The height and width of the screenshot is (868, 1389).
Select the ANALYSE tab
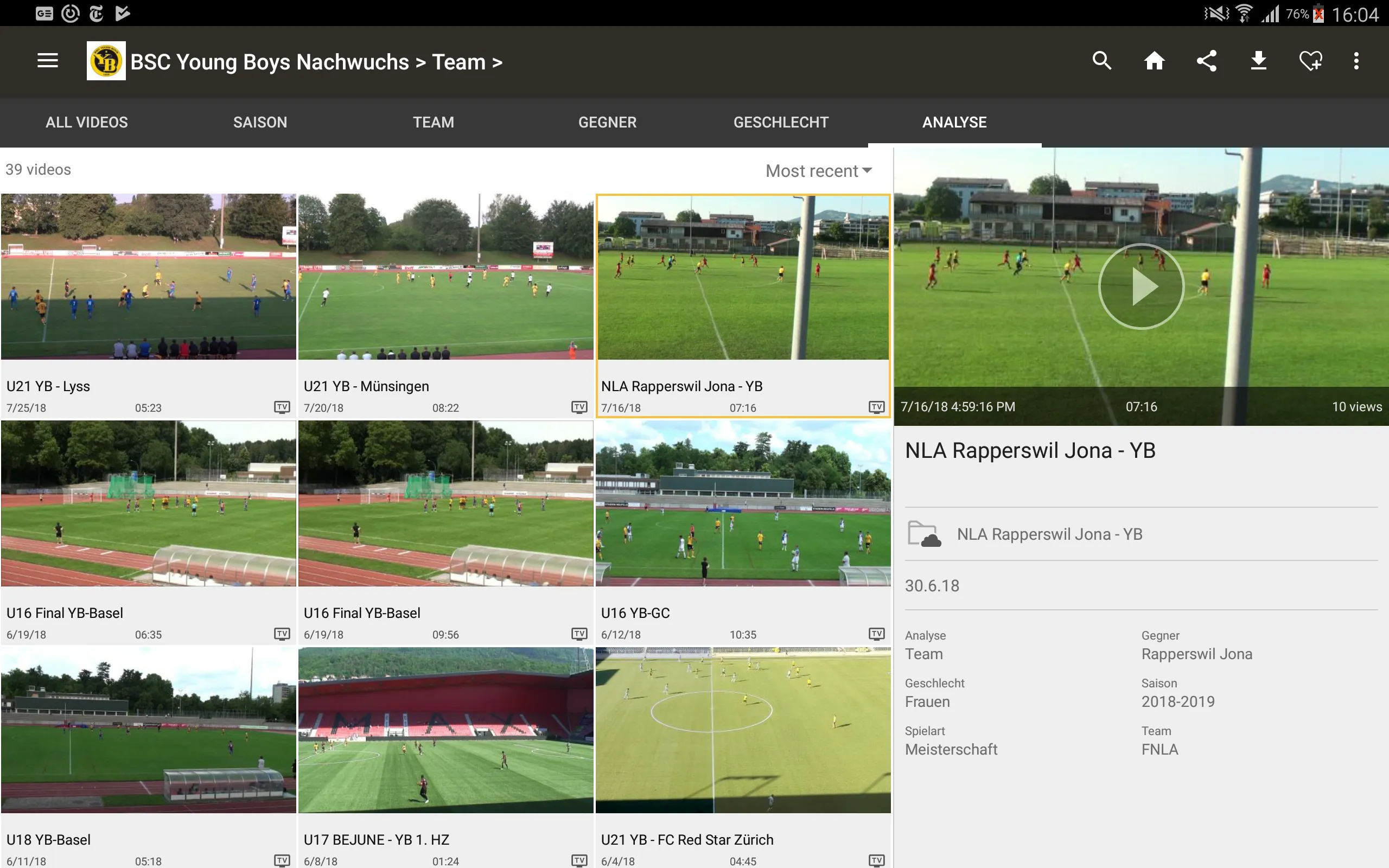(954, 122)
